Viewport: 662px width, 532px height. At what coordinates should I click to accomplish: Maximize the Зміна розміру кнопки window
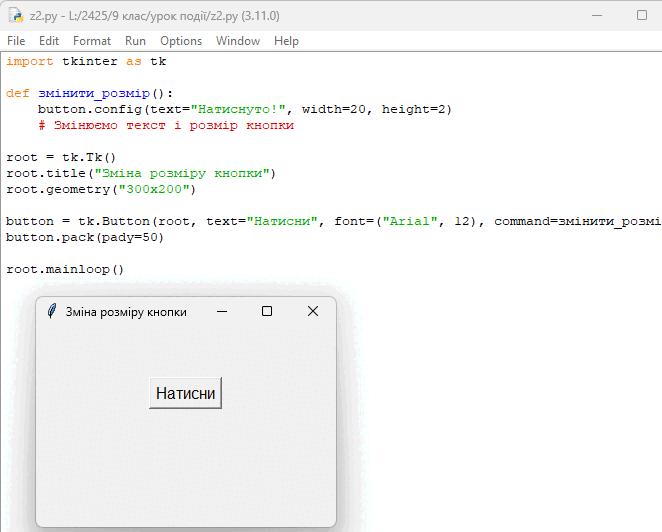(267, 312)
